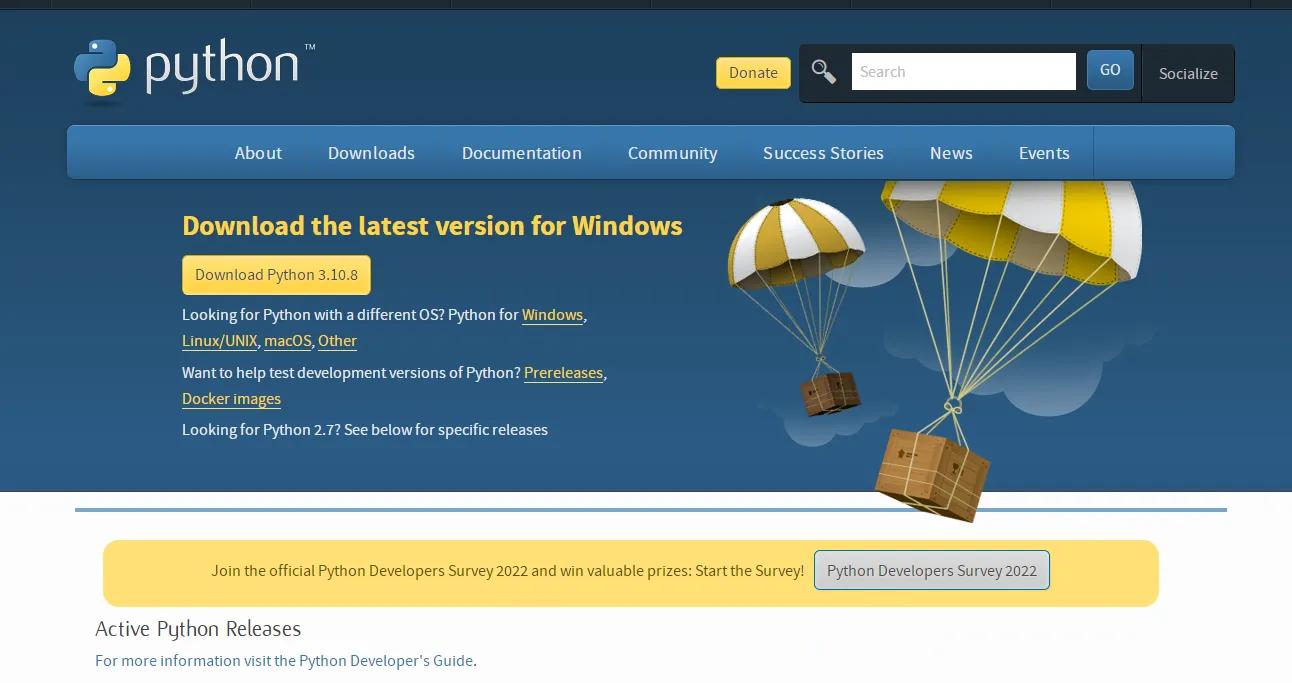Click the magnifying glass search icon

coord(824,72)
